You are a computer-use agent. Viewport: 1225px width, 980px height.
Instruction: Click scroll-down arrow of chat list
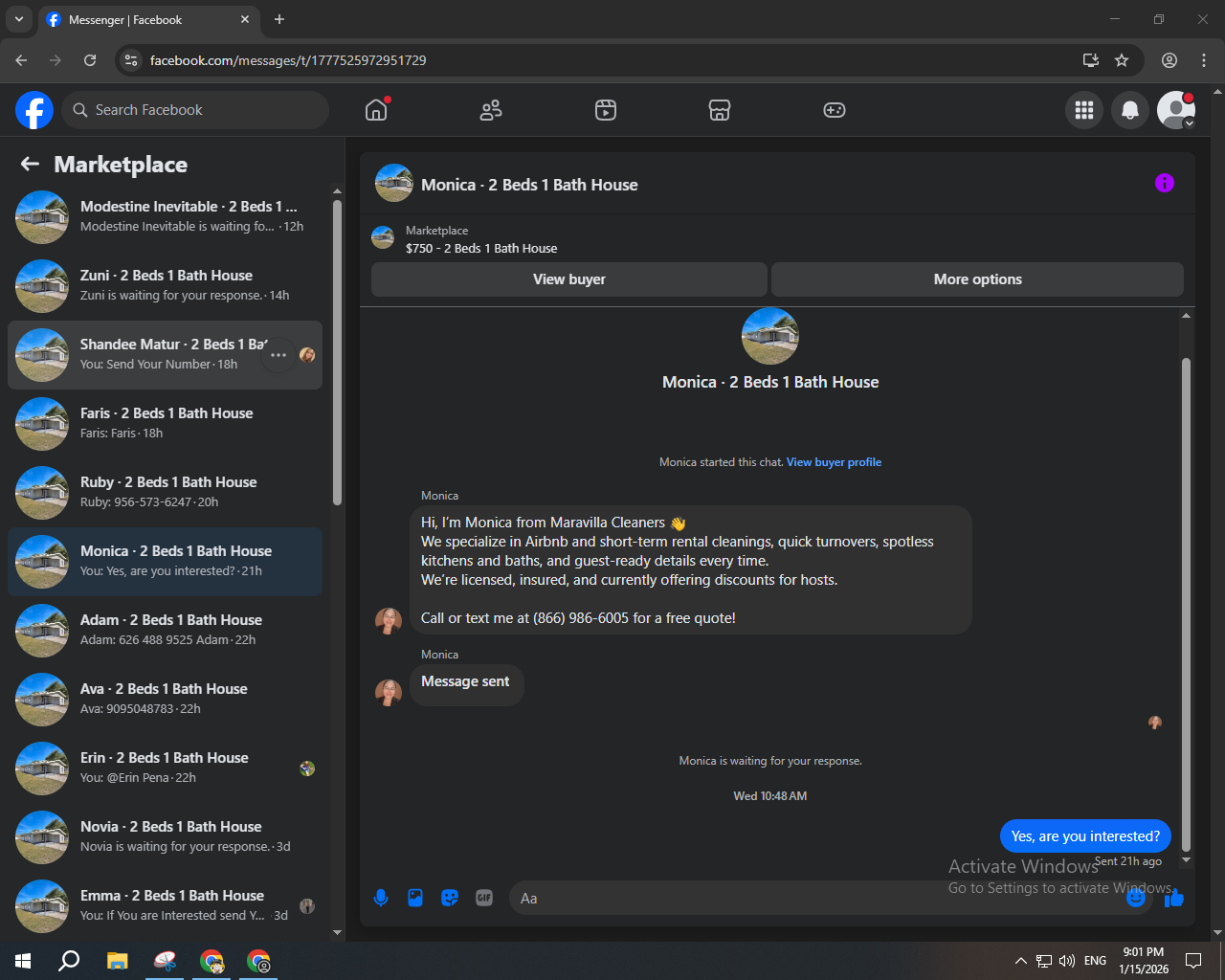click(x=337, y=932)
